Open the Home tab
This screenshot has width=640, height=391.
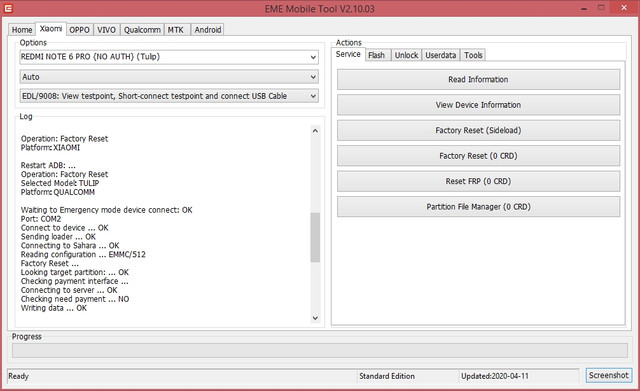point(22,30)
